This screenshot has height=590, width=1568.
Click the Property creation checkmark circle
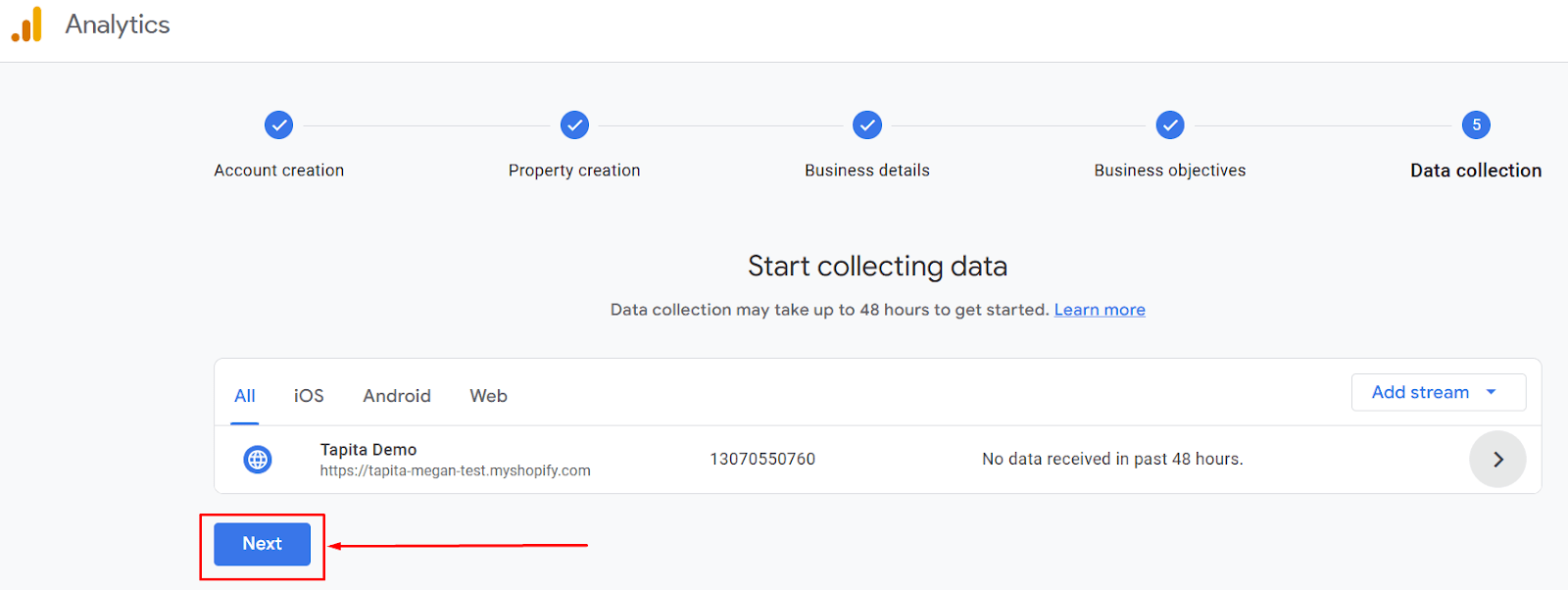(x=574, y=125)
